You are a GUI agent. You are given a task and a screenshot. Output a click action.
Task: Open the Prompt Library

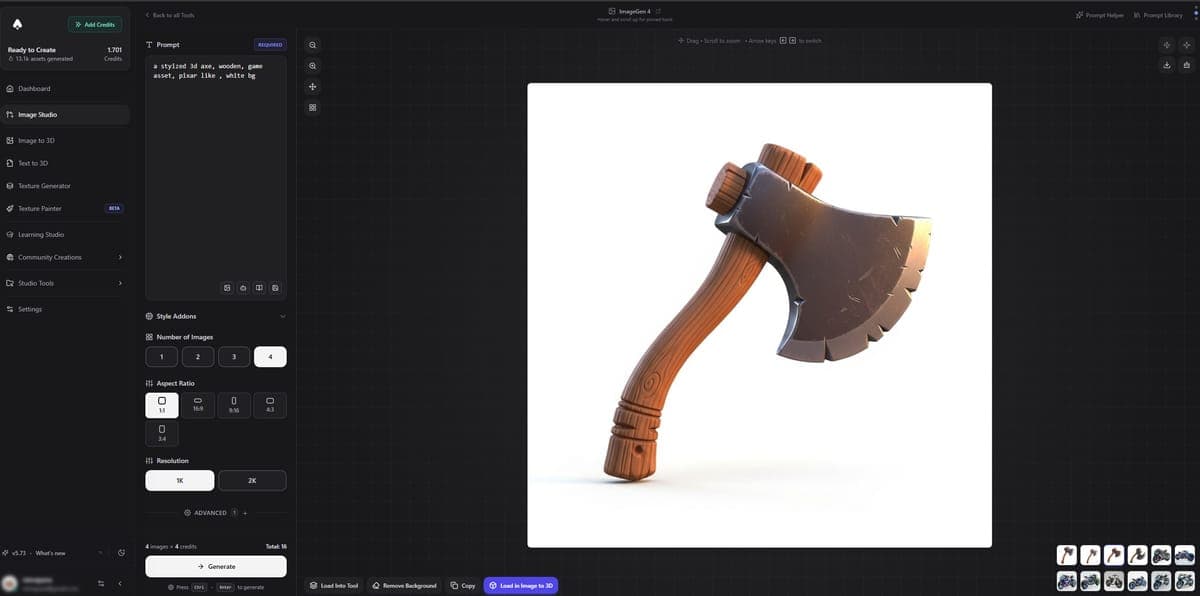[x=1158, y=15]
